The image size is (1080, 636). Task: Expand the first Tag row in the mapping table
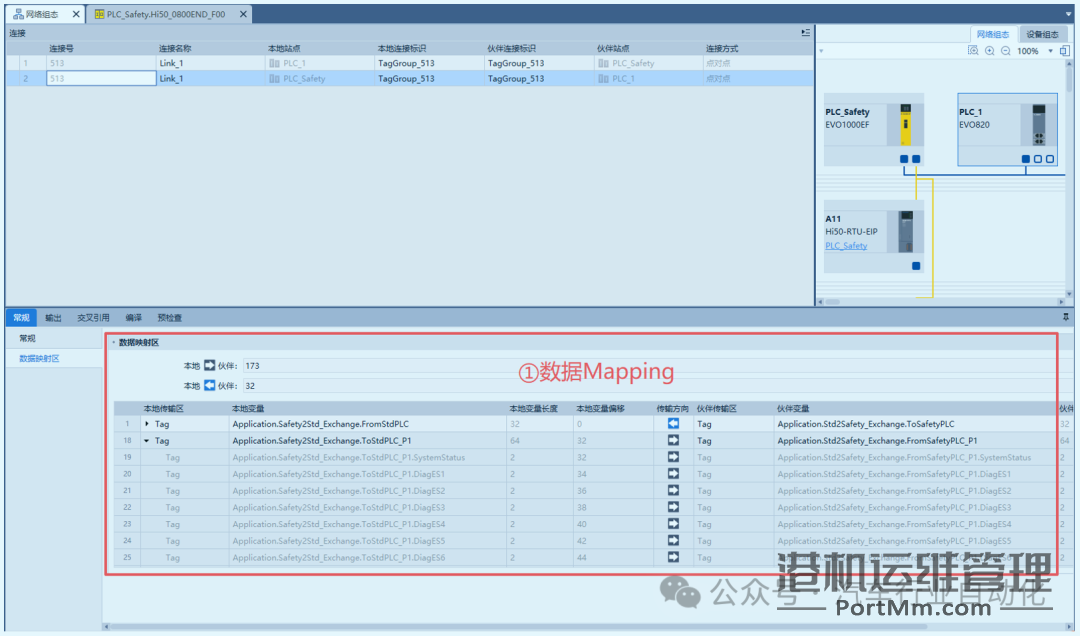coord(149,423)
